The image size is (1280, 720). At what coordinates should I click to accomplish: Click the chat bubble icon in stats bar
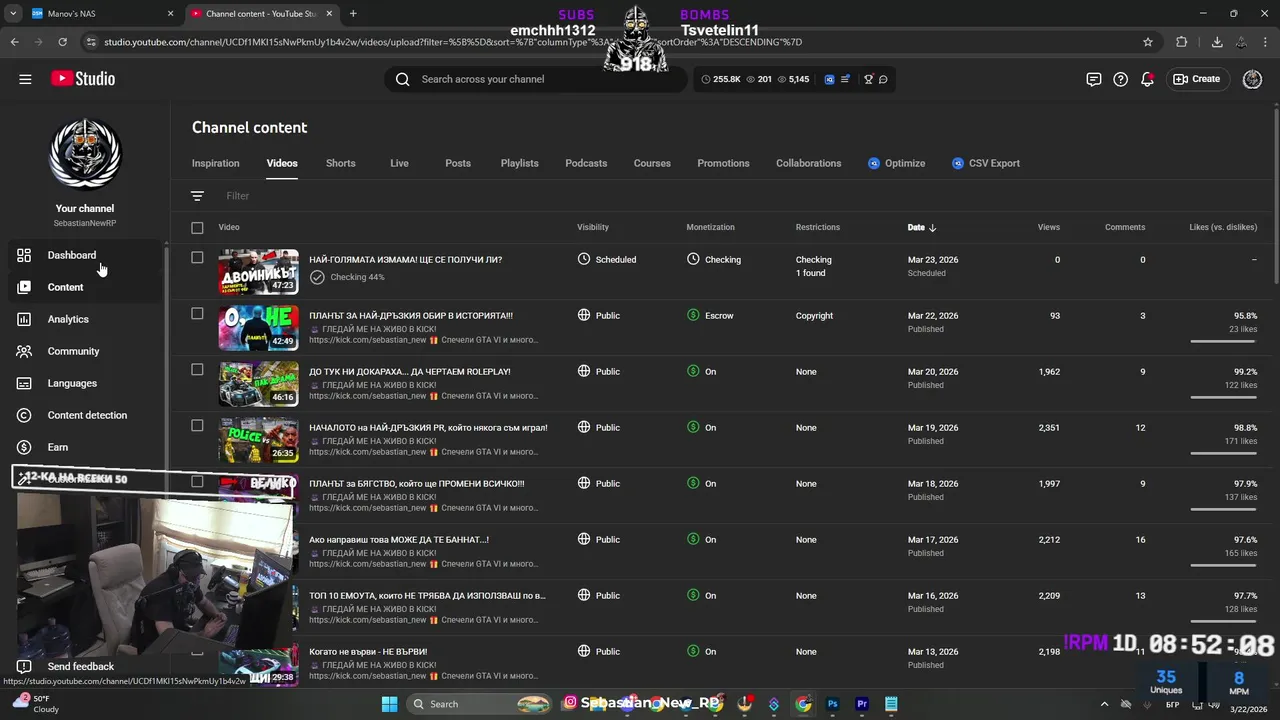point(883,79)
